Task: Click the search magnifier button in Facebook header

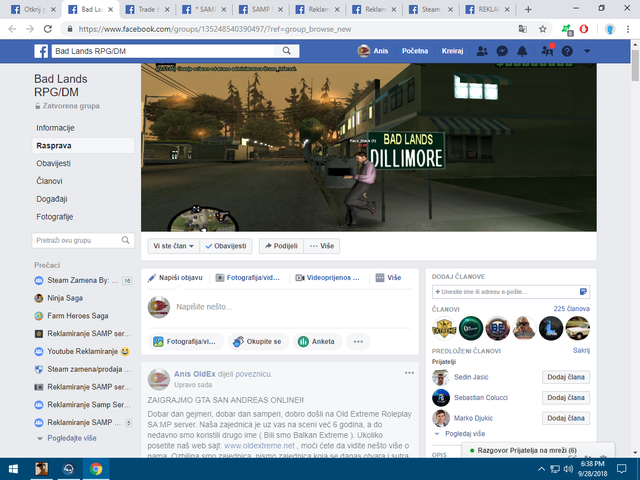Action: point(287,51)
